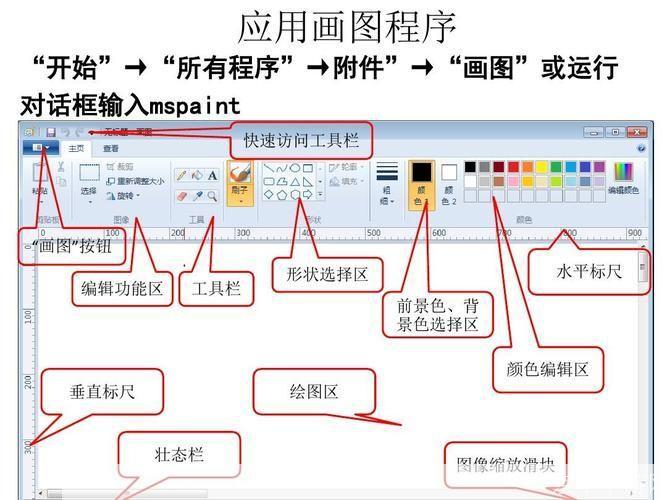
Task: Choose the Rectangle shape in top row
Action: (x=308, y=169)
